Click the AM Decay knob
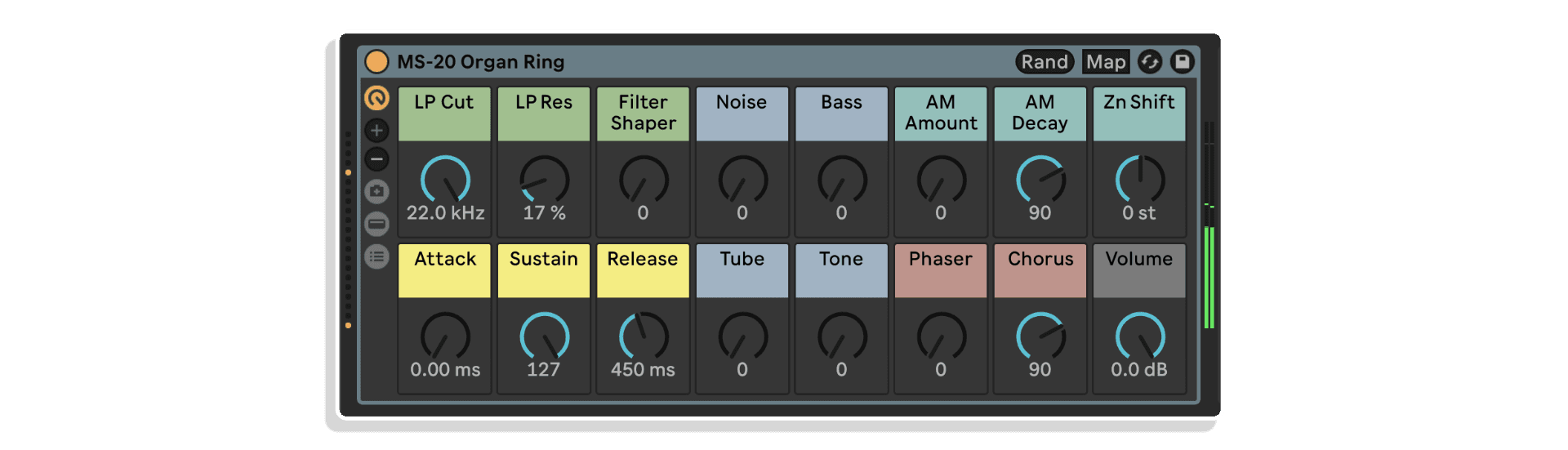The height and width of the screenshot is (450, 1568). 1040,180
